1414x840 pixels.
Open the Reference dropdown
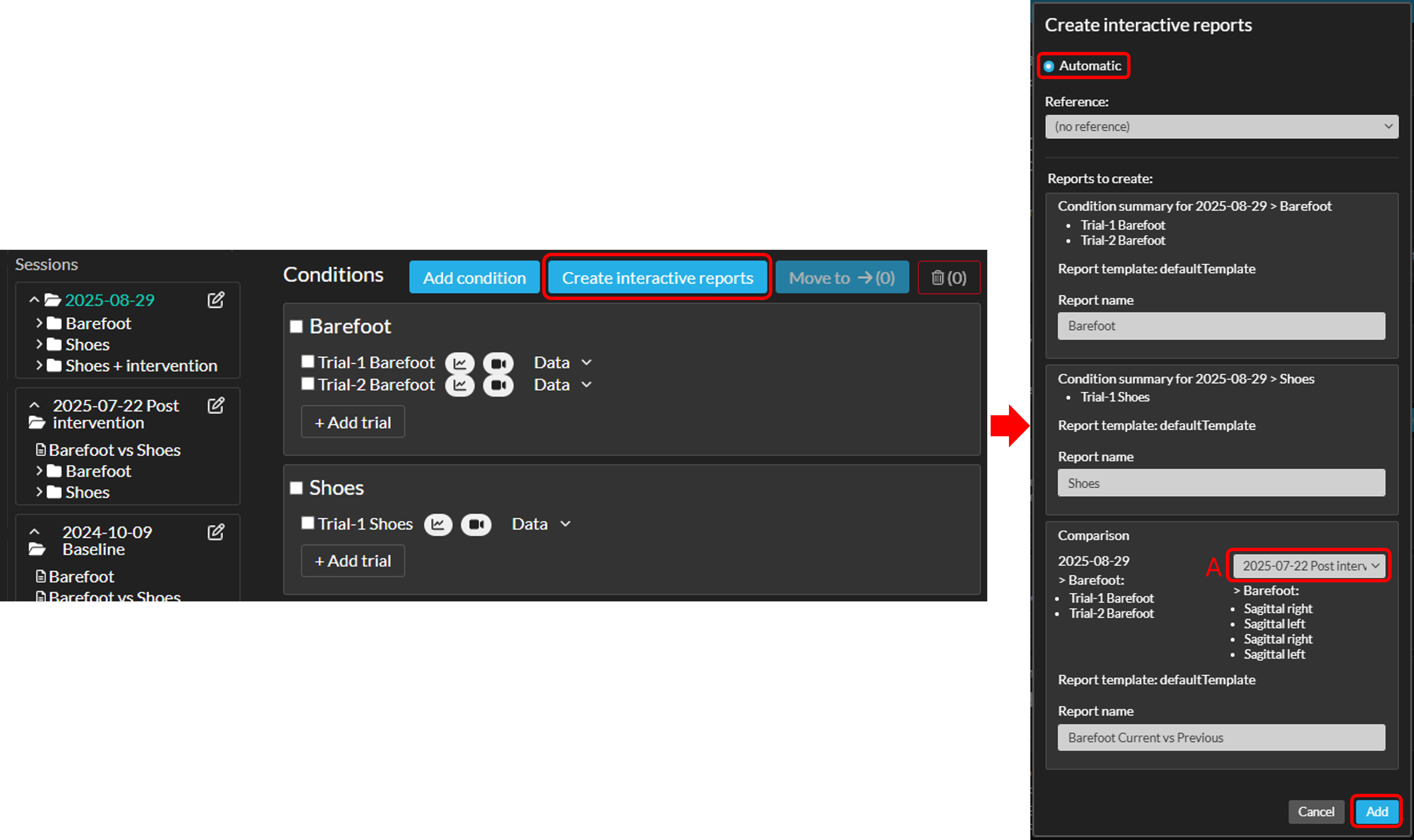coord(1221,127)
